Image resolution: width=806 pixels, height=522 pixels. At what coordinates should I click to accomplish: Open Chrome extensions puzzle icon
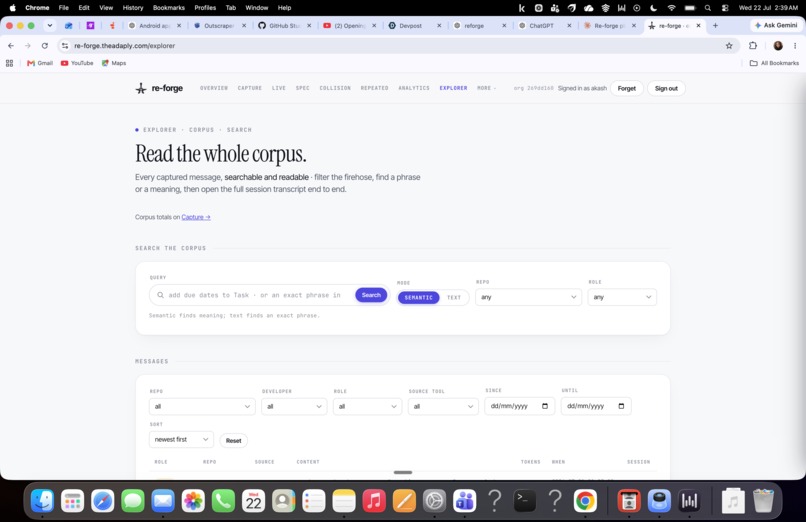click(x=753, y=46)
